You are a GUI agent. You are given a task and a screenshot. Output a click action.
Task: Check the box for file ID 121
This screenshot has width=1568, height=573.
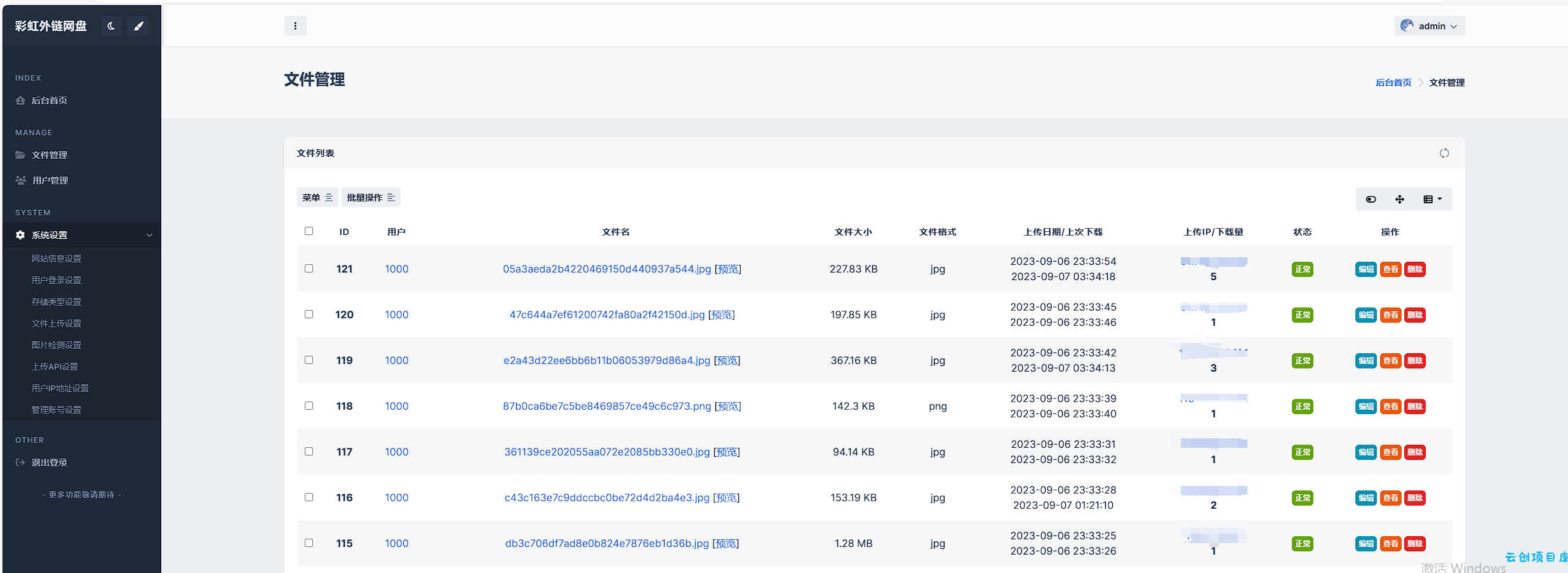pos(309,268)
